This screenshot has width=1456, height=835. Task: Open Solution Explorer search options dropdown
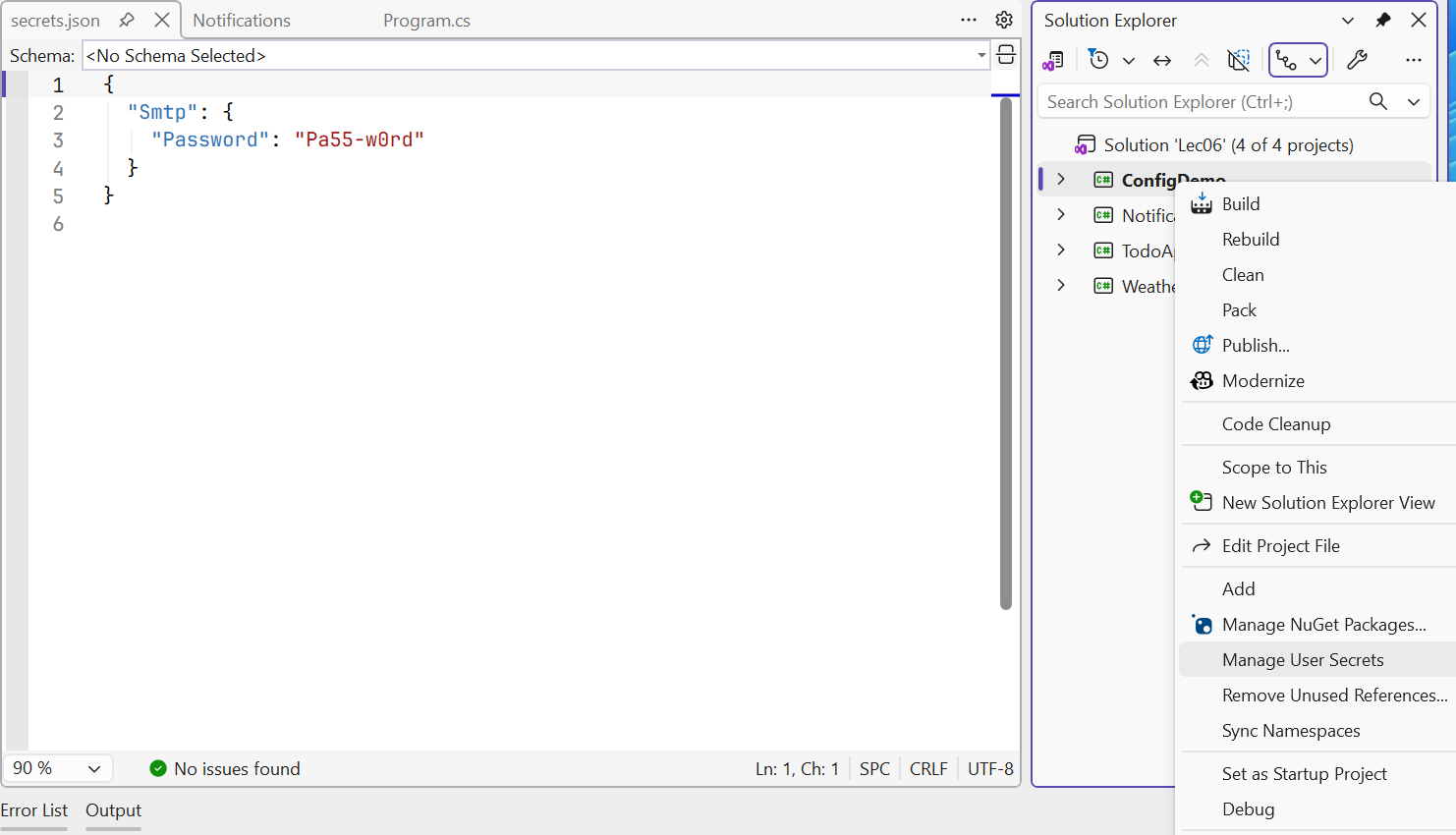pyautogui.click(x=1414, y=101)
